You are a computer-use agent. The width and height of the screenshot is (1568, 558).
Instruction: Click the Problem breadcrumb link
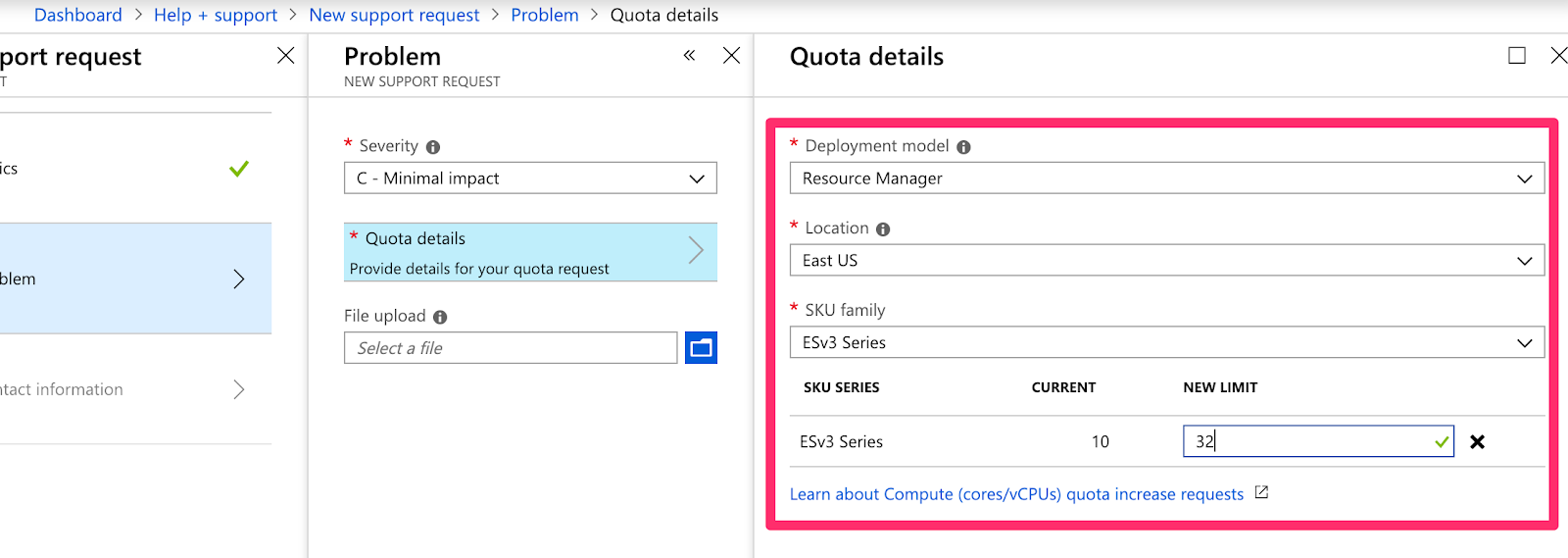coord(545,15)
